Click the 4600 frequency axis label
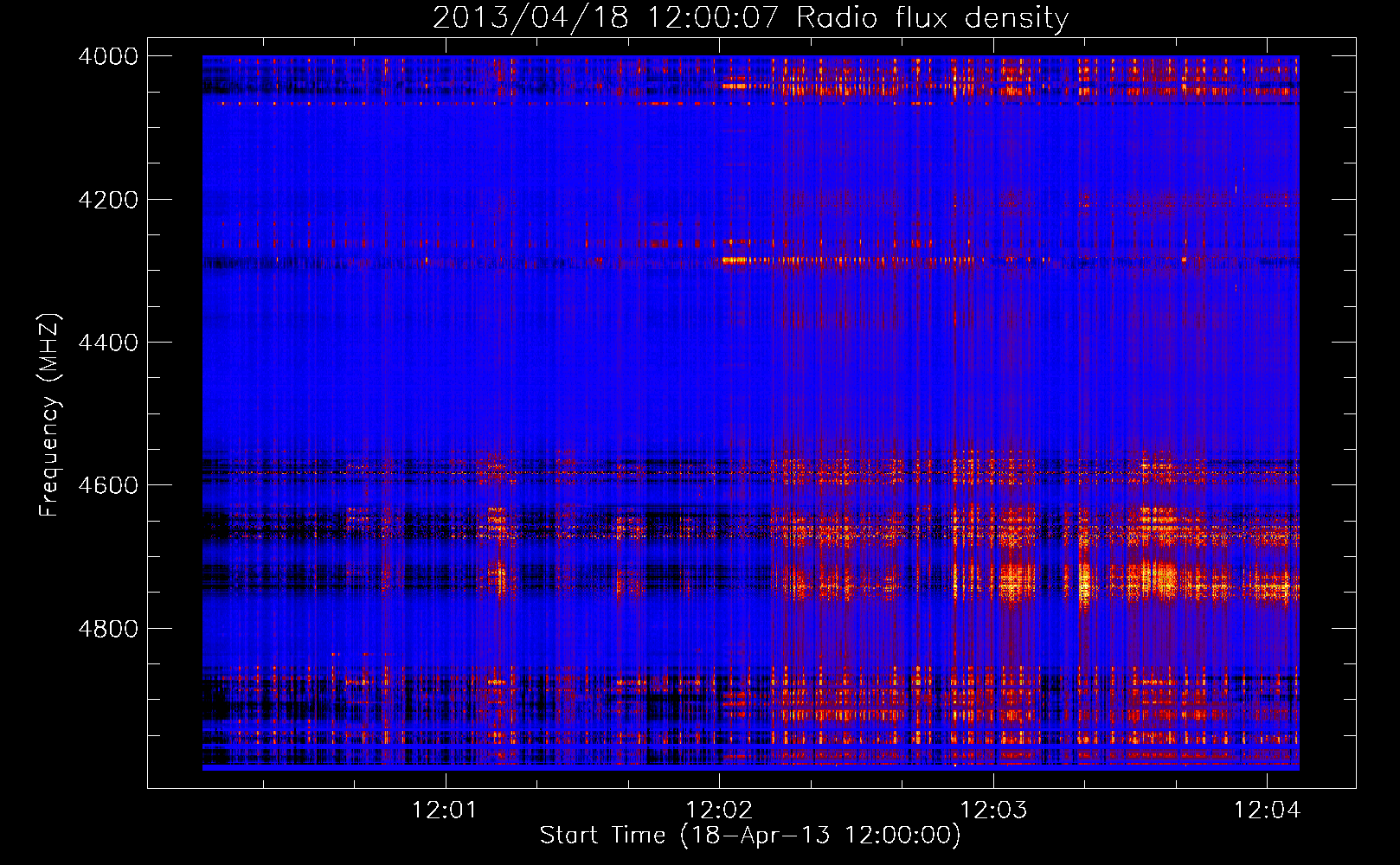Image resolution: width=1400 pixels, height=865 pixels. click(x=108, y=485)
